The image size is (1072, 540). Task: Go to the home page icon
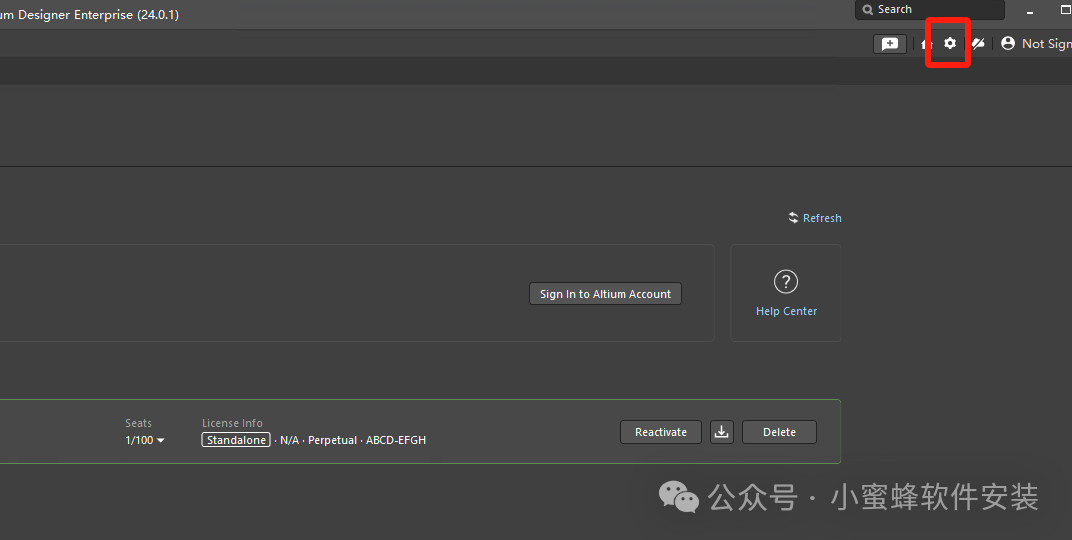(926, 44)
